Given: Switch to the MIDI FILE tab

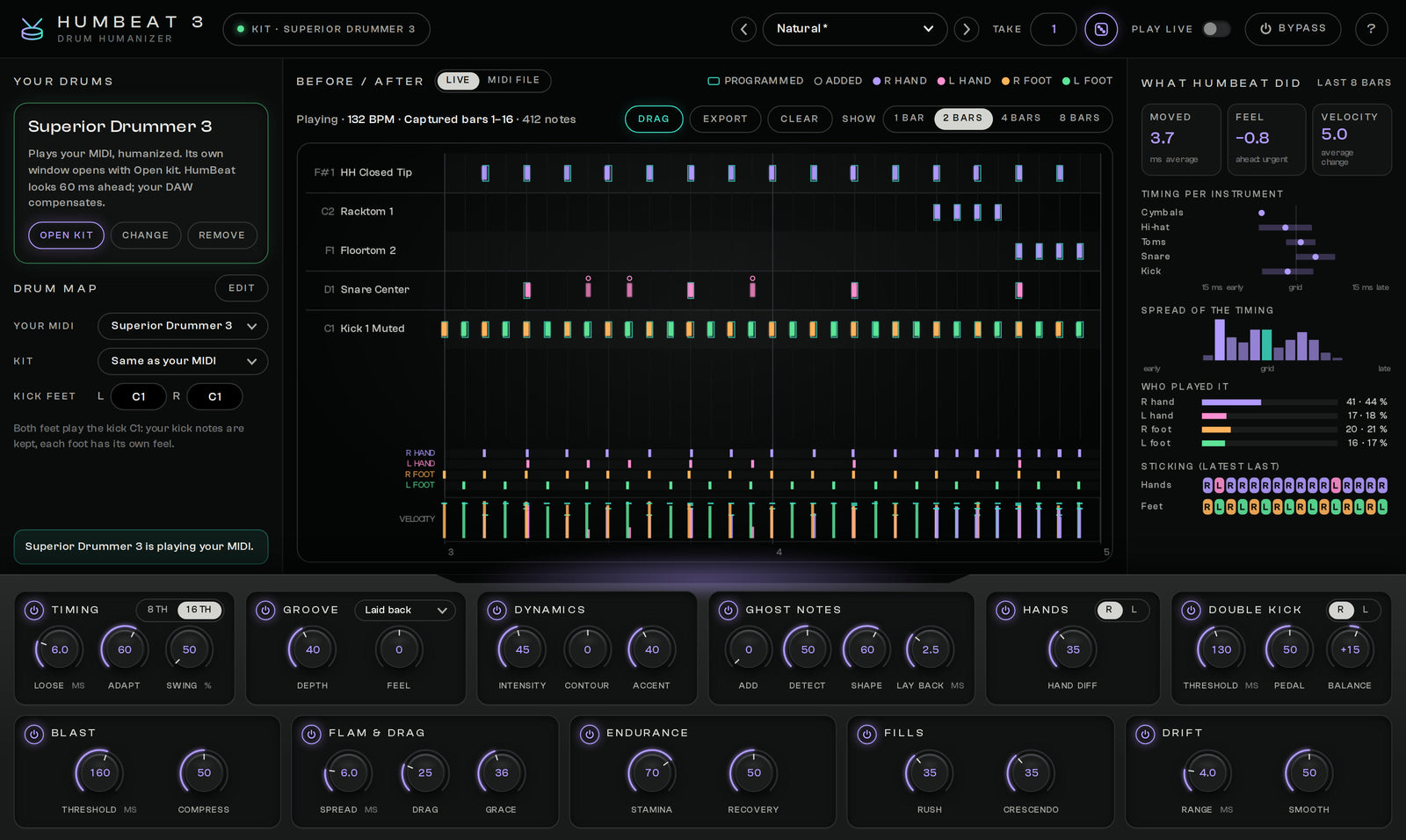Looking at the screenshot, I should click(514, 80).
